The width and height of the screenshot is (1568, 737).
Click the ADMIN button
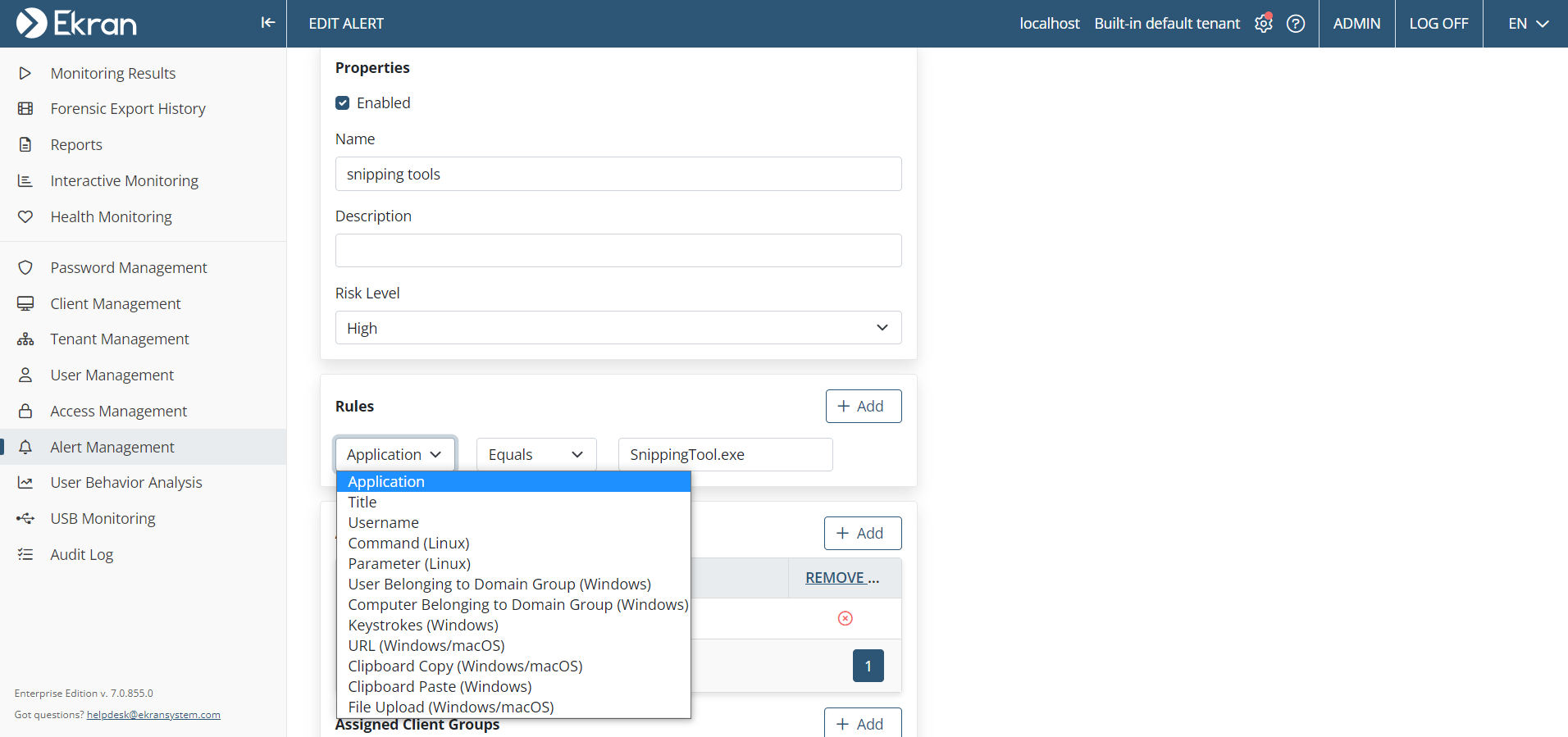(x=1356, y=24)
